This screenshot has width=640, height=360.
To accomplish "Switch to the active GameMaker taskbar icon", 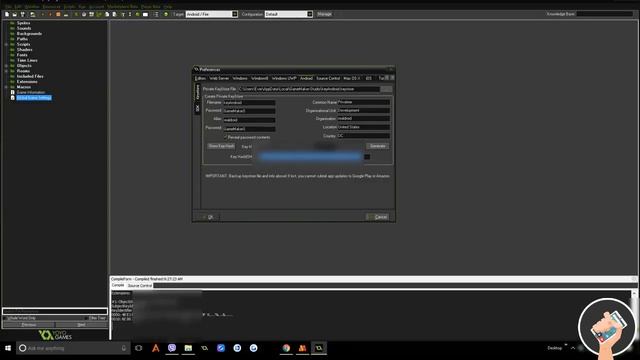I will (x=319, y=348).
